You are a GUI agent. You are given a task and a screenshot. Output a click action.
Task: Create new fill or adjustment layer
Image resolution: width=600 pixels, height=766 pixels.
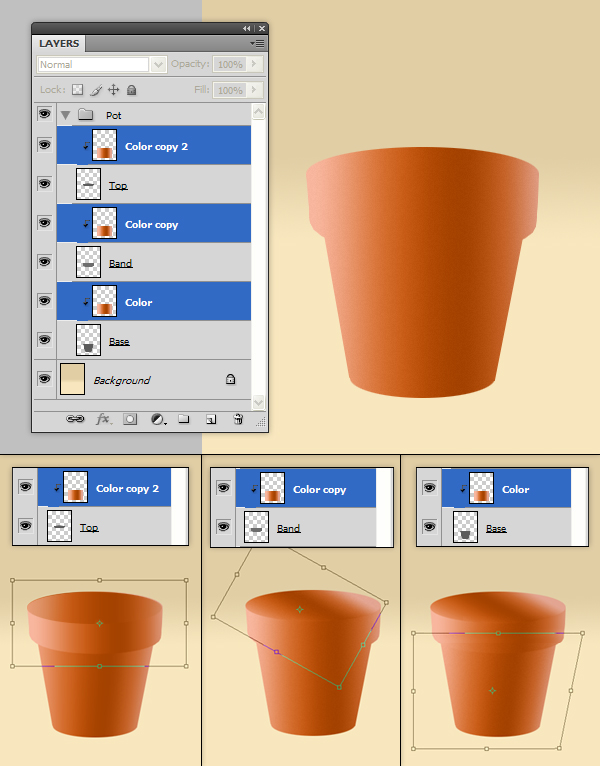coord(157,420)
